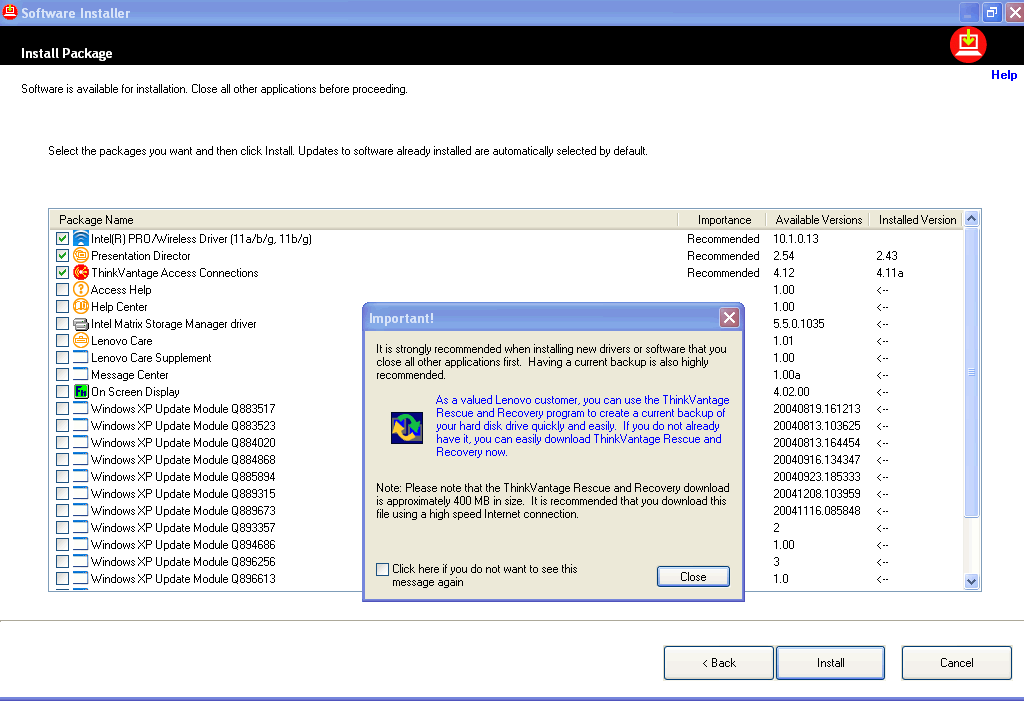The height and width of the screenshot is (701, 1024).
Task: Sort by Installed Version column header
Action: 917,220
